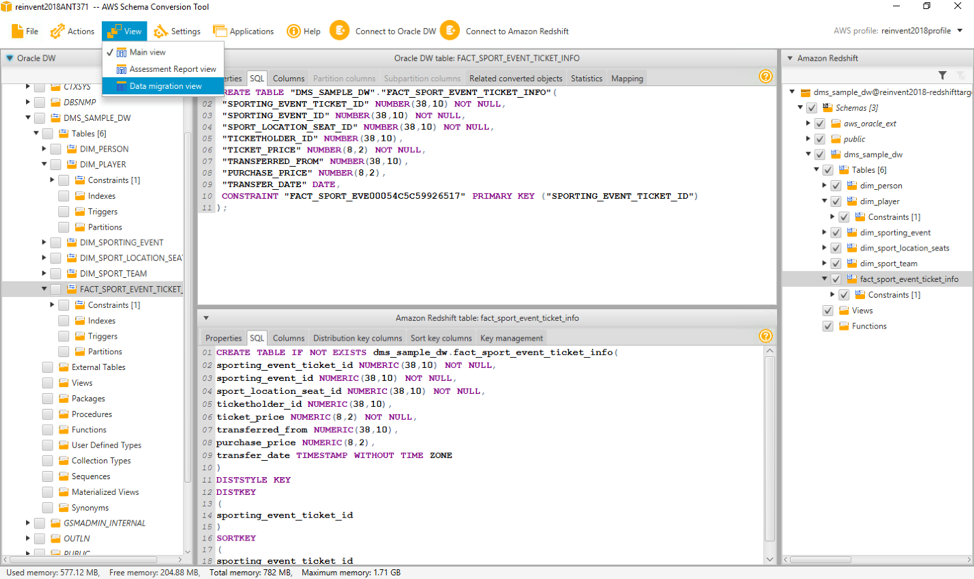This screenshot has height=579, width=974.
Task: Collapse the DMS_SAMPLE_DW schema node
Action: coord(28,117)
